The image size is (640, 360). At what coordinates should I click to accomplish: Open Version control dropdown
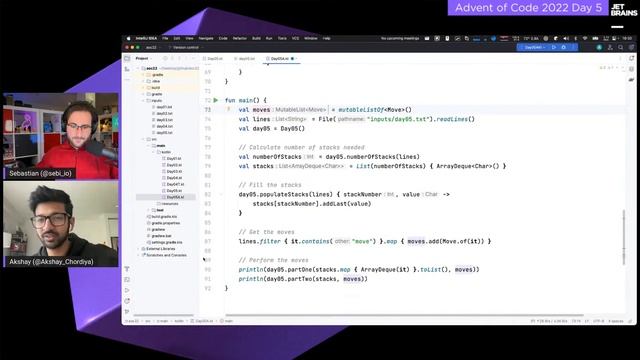[187, 47]
